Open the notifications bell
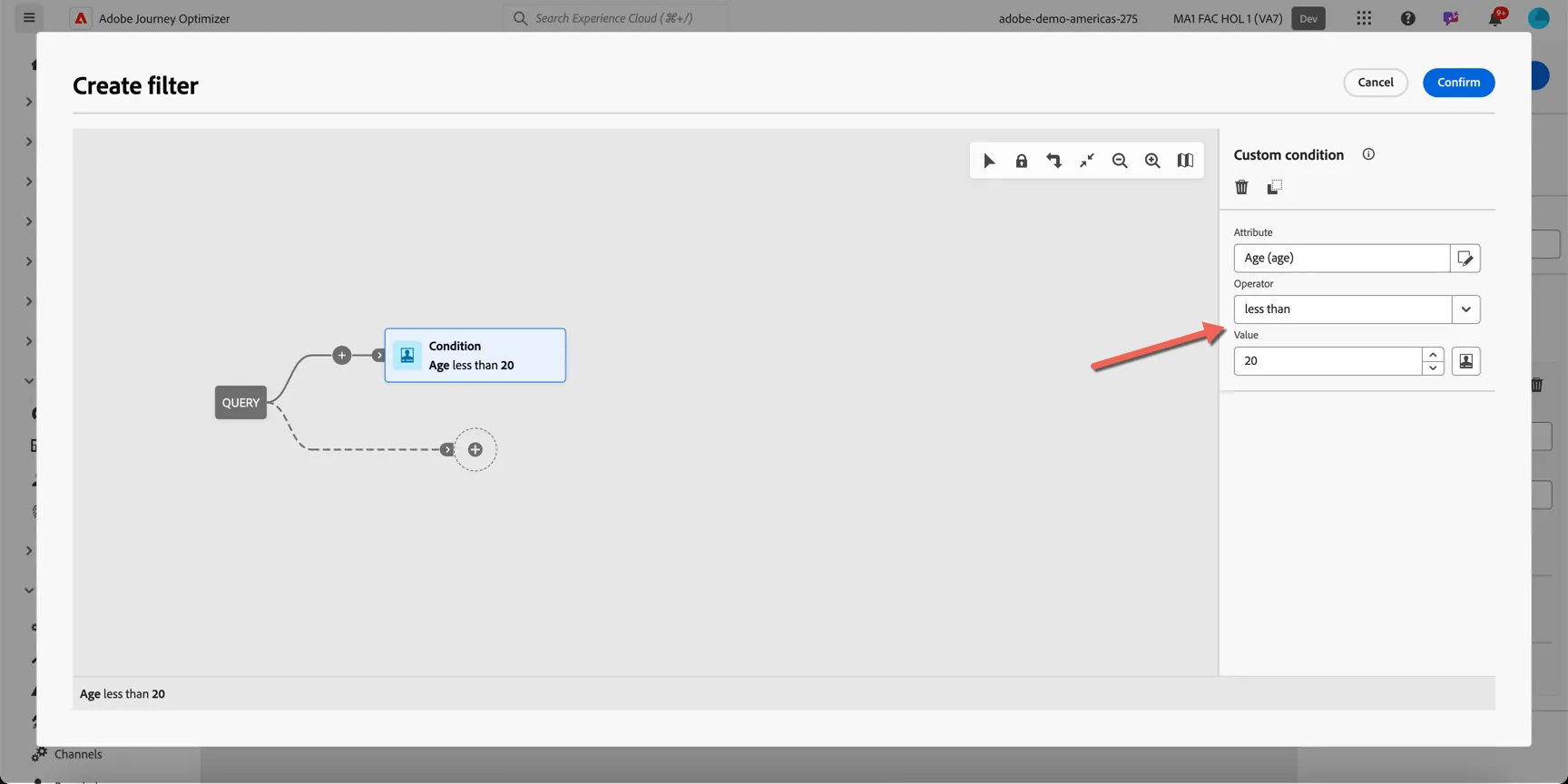Image resolution: width=1568 pixels, height=784 pixels. click(1495, 18)
